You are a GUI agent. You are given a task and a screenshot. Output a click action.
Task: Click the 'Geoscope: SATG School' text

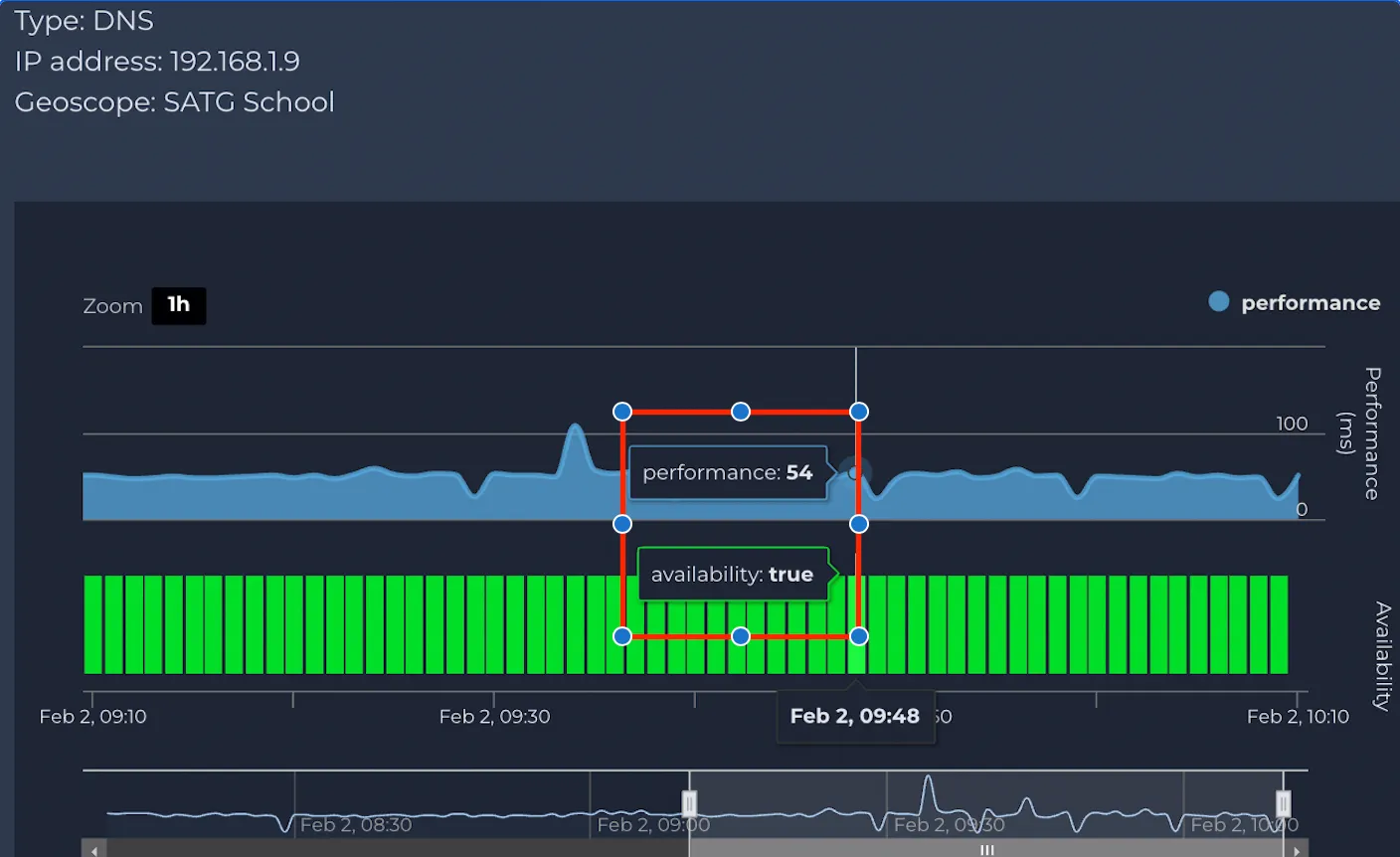(175, 102)
